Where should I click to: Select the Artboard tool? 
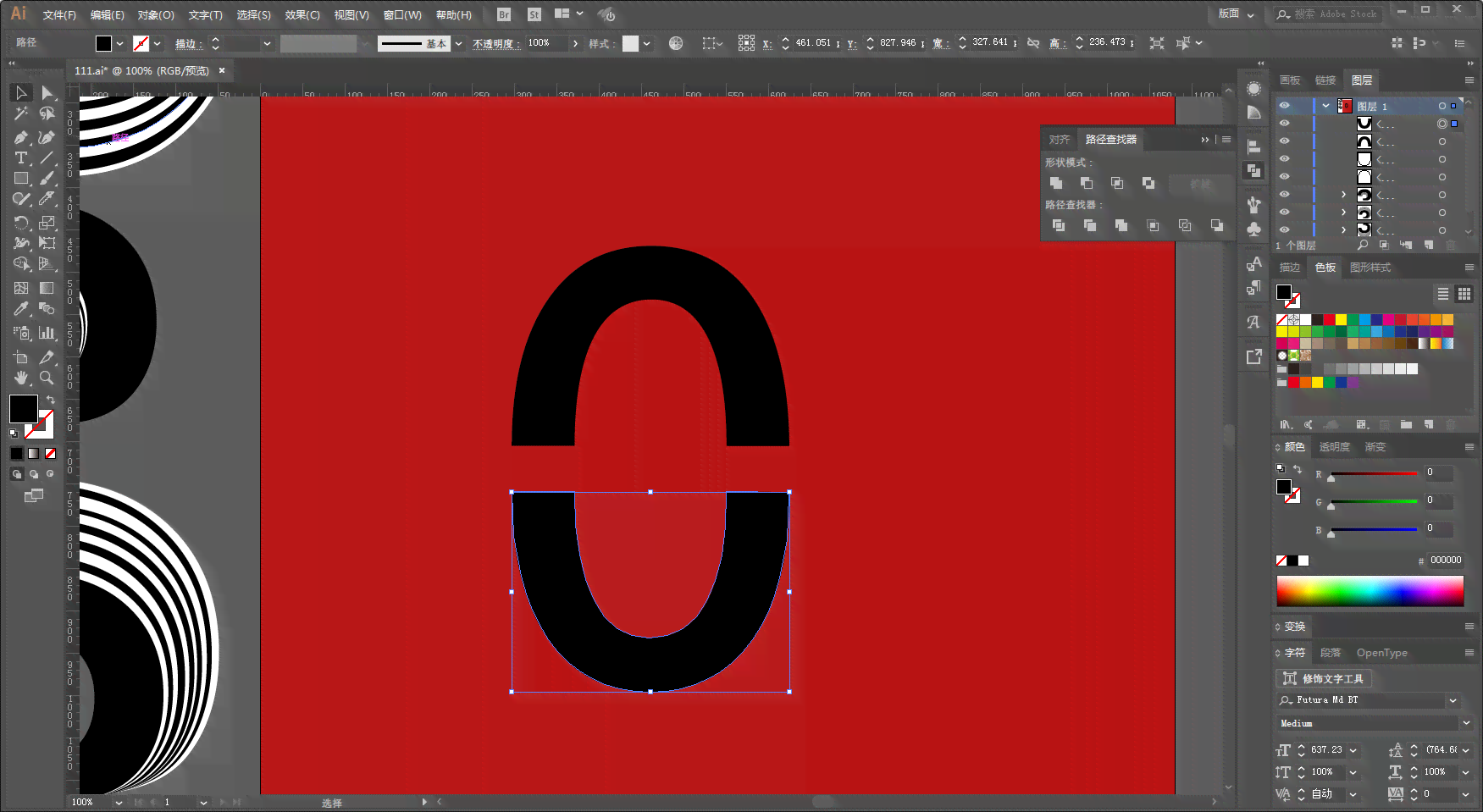click(21, 356)
